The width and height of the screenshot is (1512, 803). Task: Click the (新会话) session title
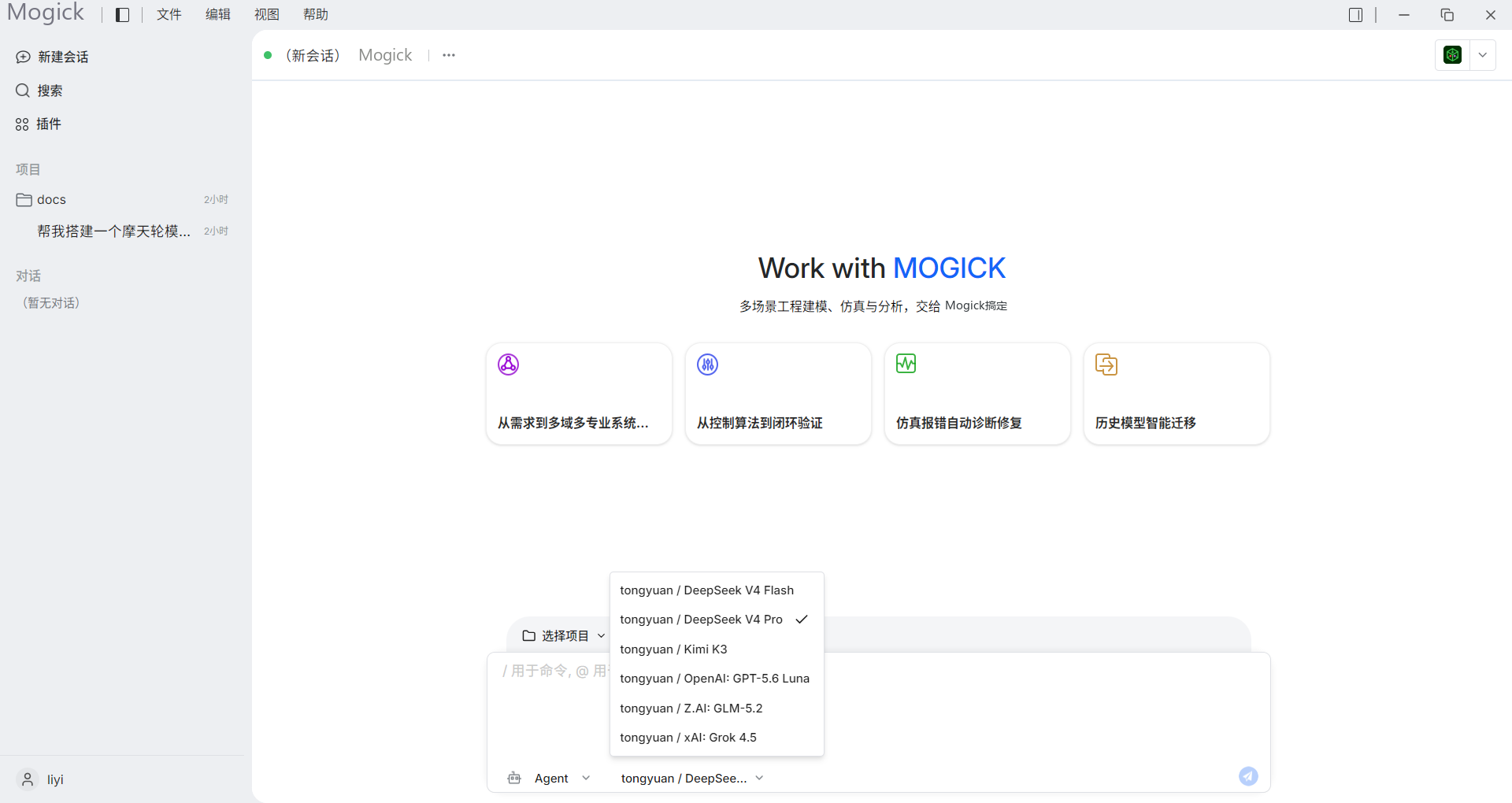tap(313, 55)
